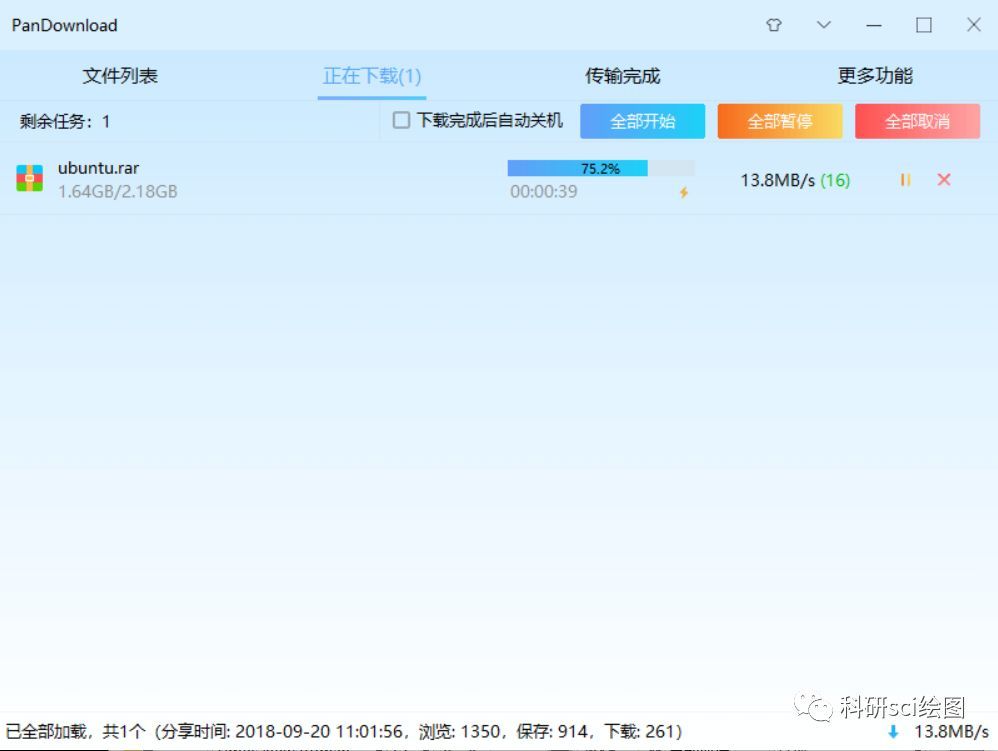This screenshot has height=751, width=998.
Task: Select the ubuntu.rar file name
Action: click(99, 168)
